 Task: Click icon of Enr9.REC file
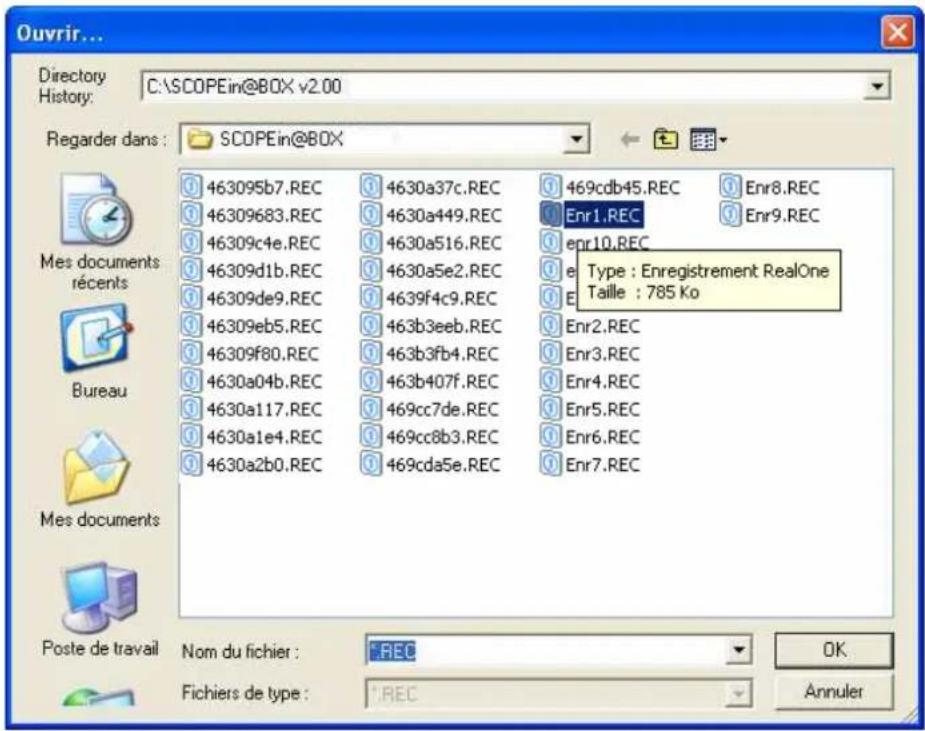[730, 215]
